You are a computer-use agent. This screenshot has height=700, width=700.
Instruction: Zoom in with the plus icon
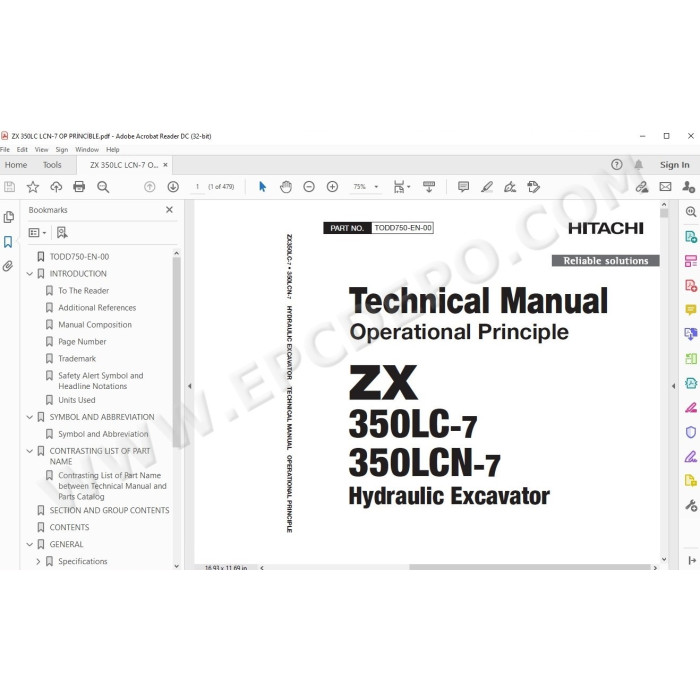[x=332, y=187]
